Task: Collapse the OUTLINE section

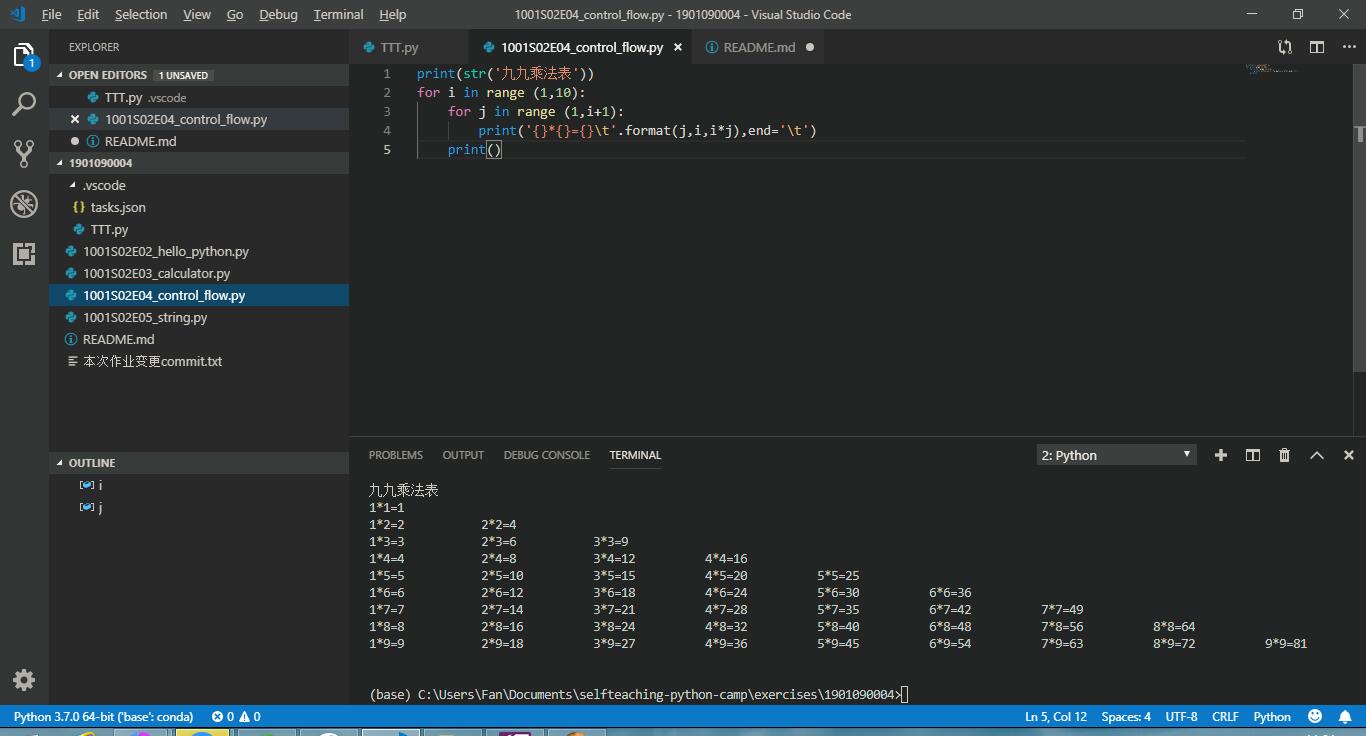Action: tap(92, 462)
